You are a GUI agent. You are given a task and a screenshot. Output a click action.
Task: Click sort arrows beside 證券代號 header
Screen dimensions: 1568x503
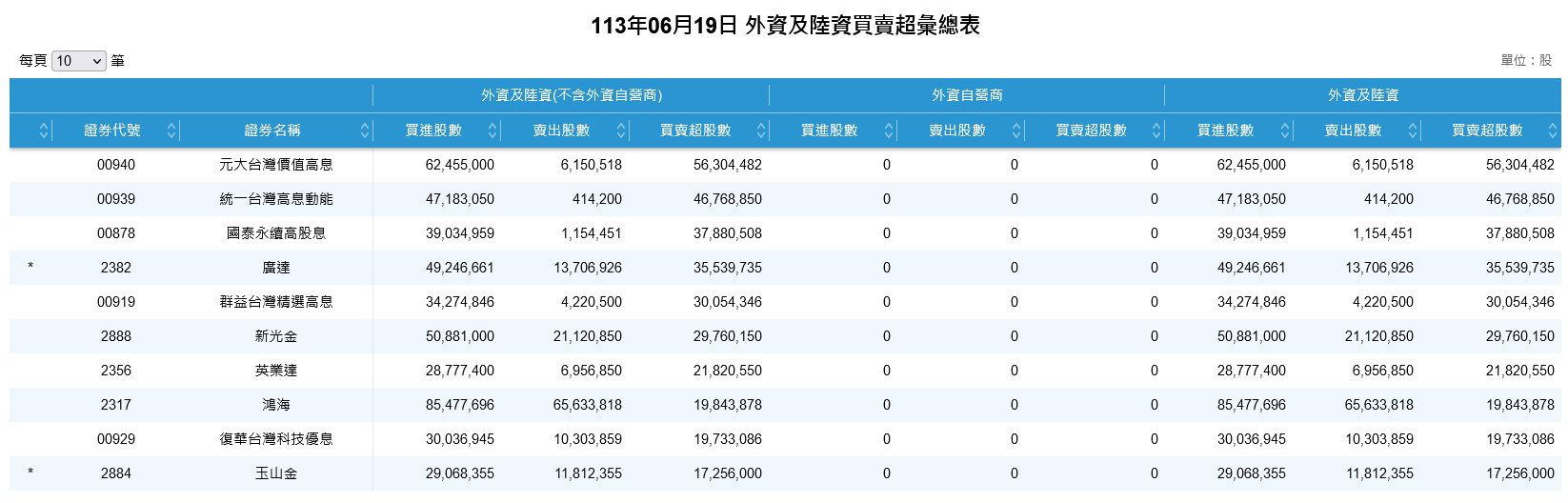pyautogui.click(x=171, y=131)
